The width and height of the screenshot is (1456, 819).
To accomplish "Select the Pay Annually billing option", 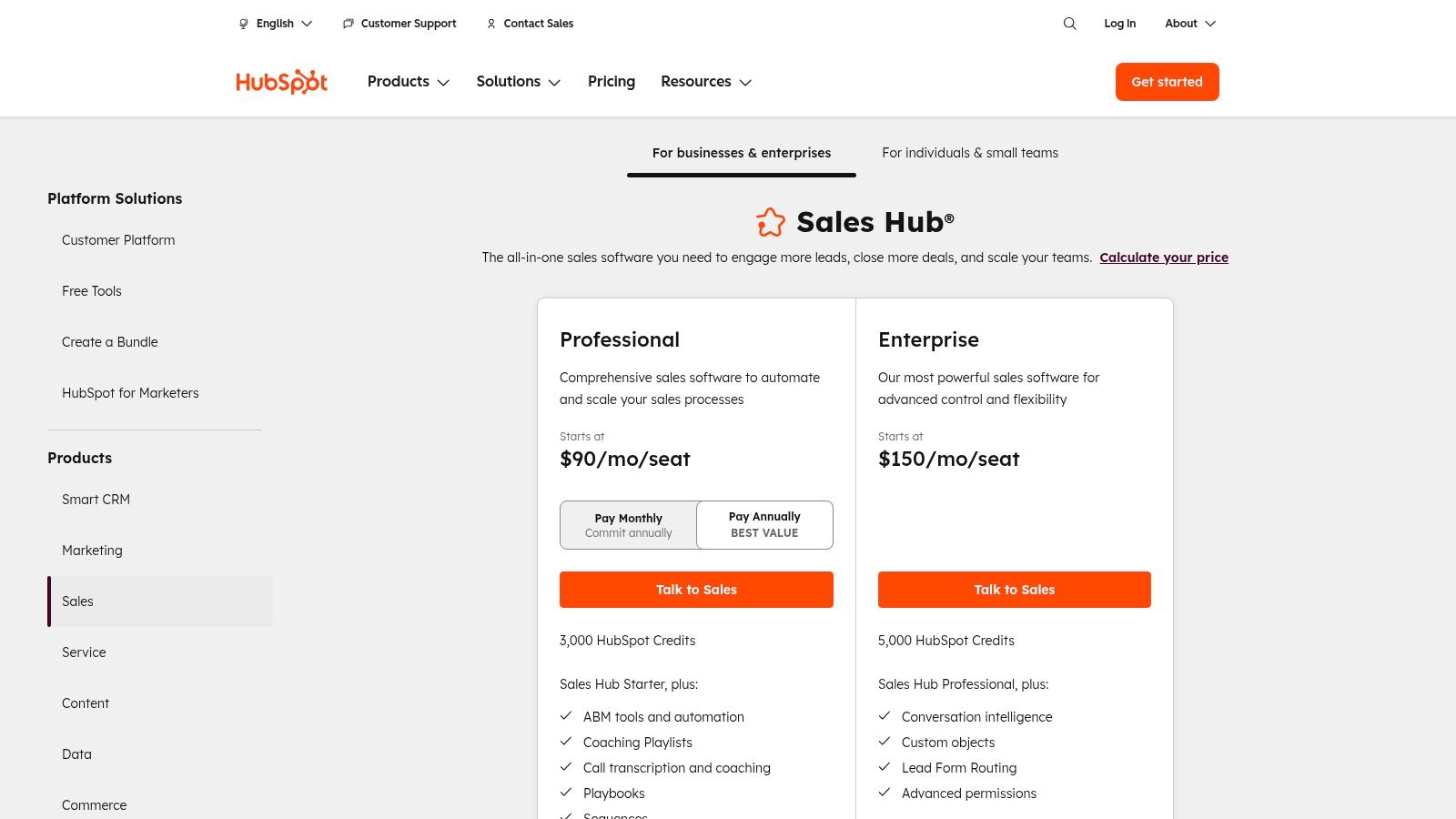I will (764, 525).
